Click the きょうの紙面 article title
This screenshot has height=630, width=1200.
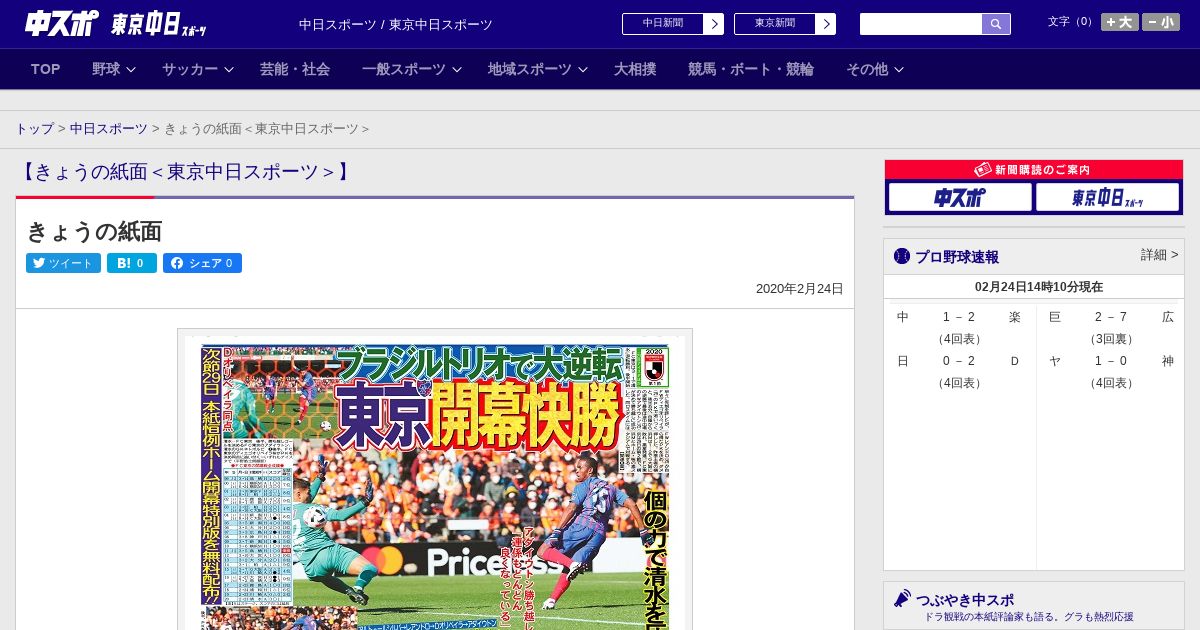coord(94,232)
